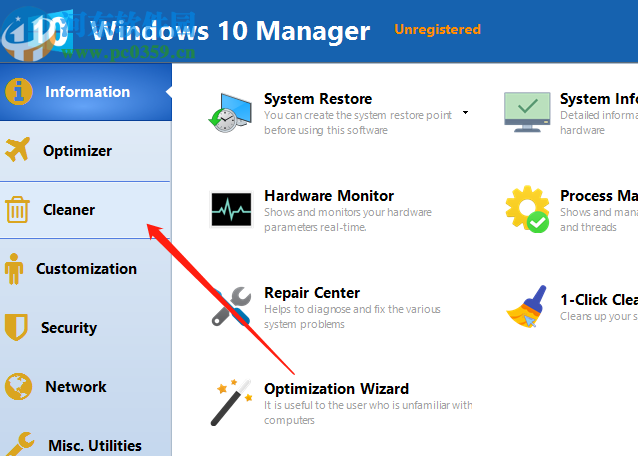Click the System Information monitor icon
Screen dimensions: 638x456
(x=527, y=112)
